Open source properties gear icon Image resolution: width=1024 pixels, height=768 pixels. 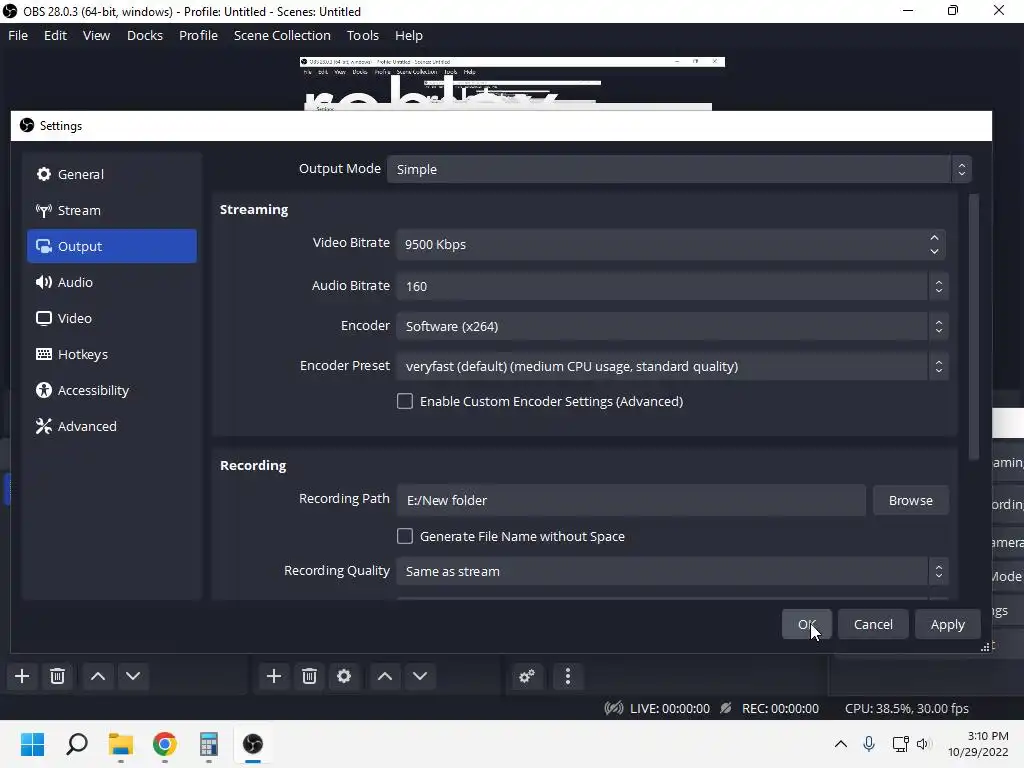point(344,676)
